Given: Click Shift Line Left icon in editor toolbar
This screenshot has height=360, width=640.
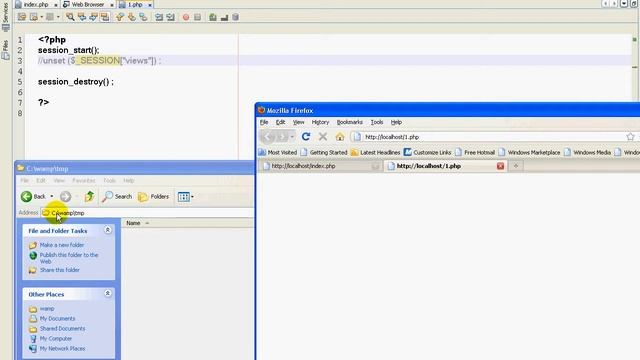Looking at the screenshot, I should click(x=159, y=17).
